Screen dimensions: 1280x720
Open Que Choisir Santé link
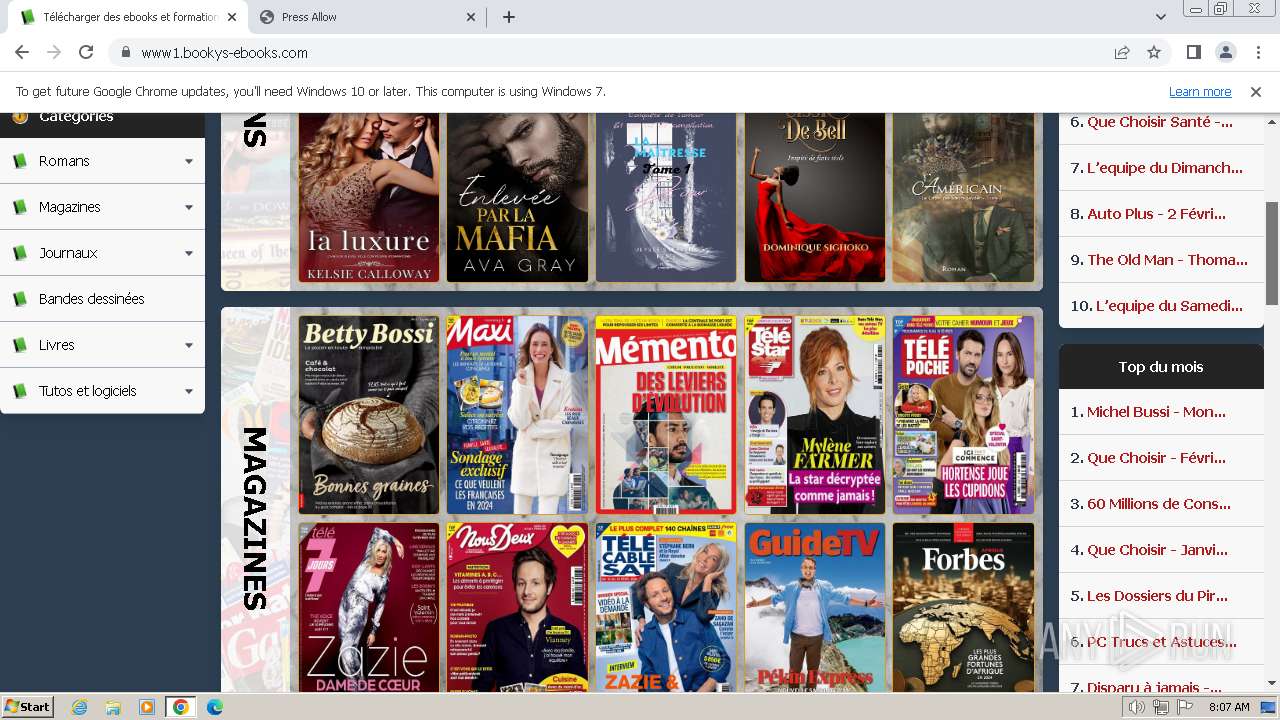pos(1160,122)
